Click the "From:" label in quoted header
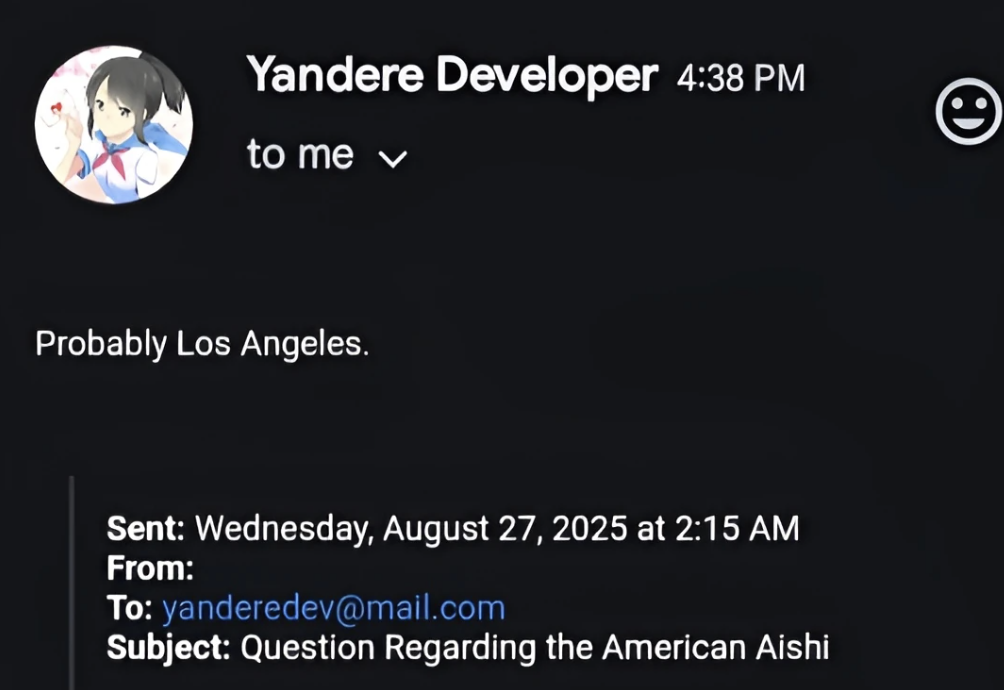The width and height of the screenshot is (1004, 690). coord(150,568)
